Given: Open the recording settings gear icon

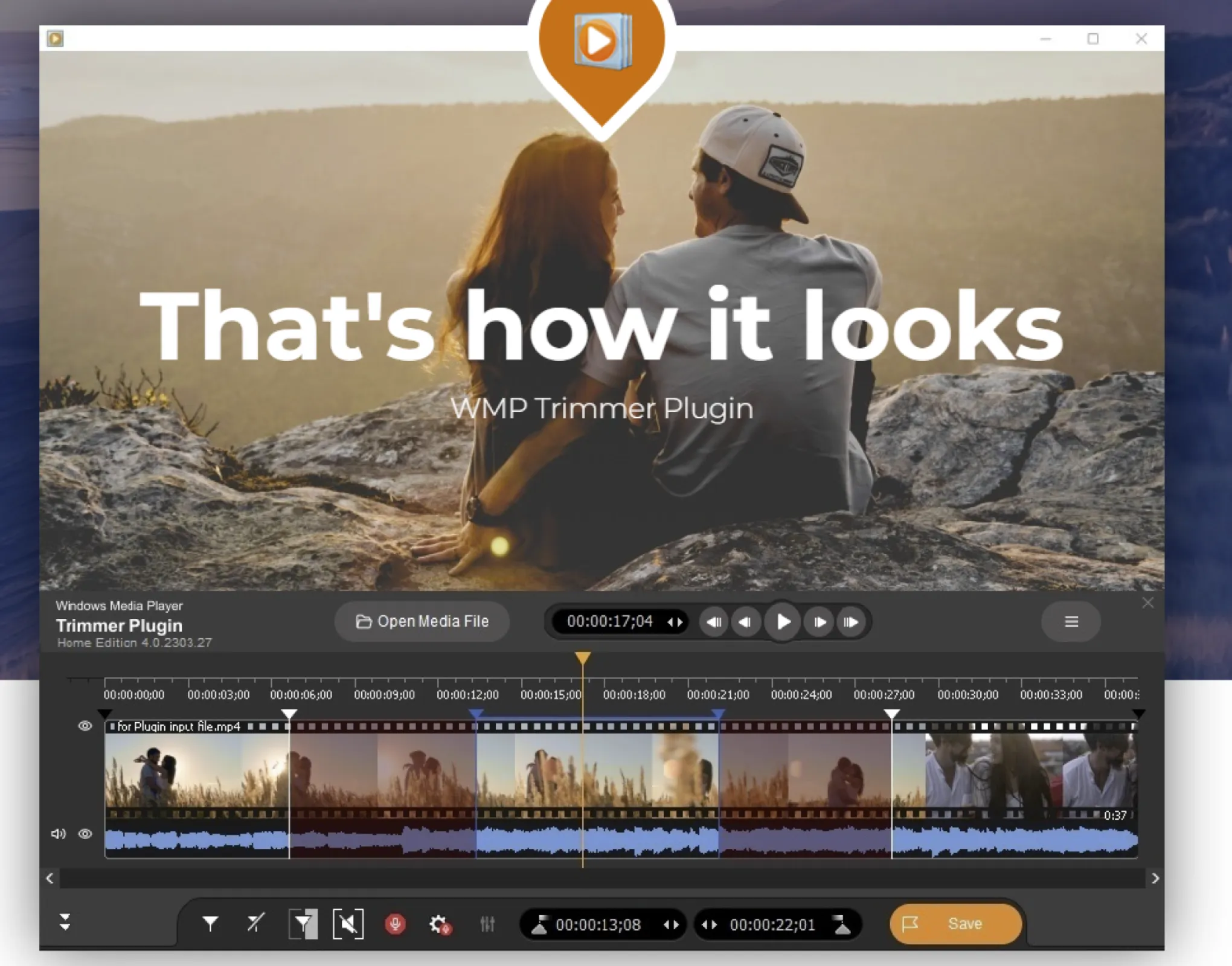Looking at the screenshot, I should (x=440, y=924).
